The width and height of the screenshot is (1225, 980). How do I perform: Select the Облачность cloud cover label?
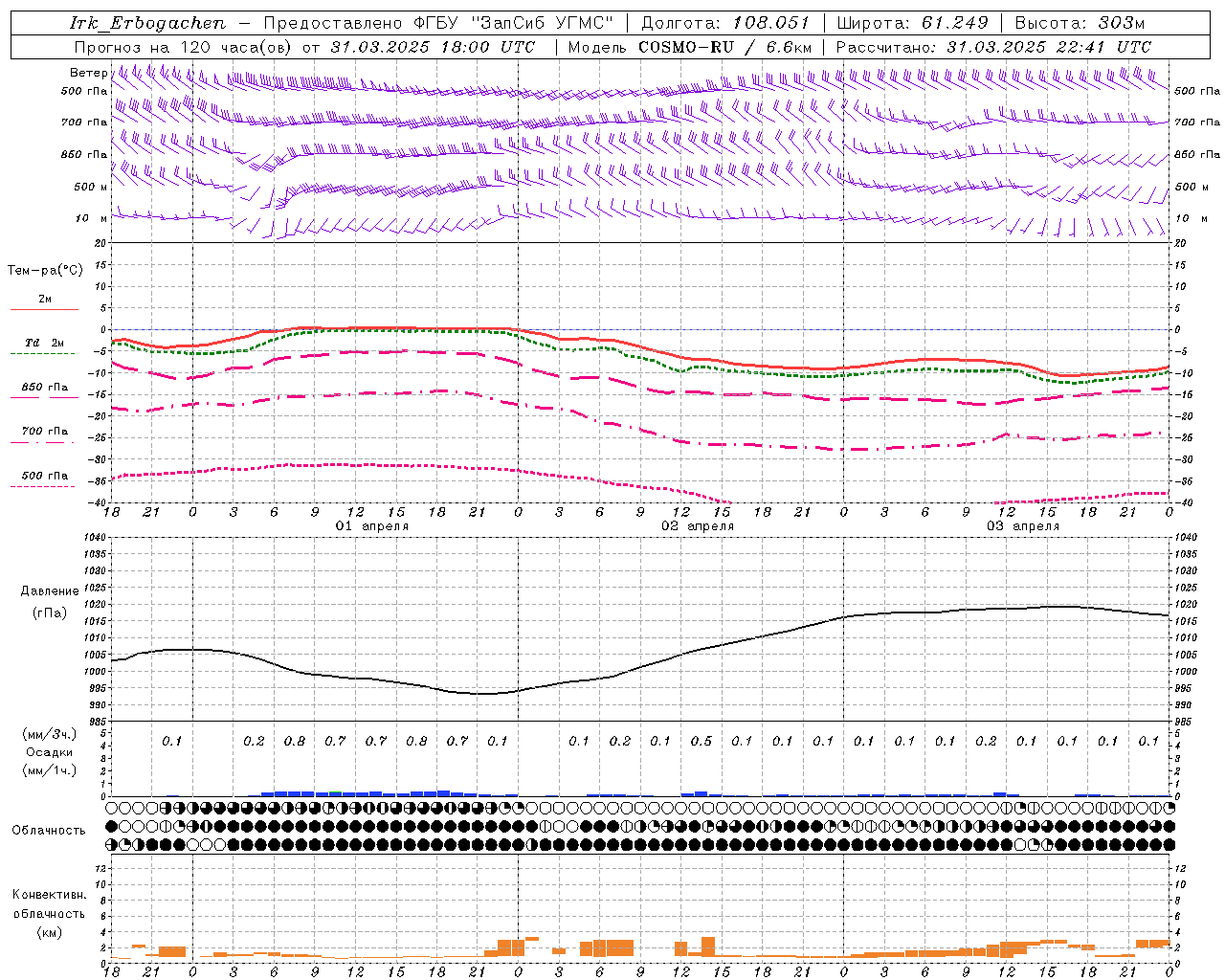click(x=49, y=830)
